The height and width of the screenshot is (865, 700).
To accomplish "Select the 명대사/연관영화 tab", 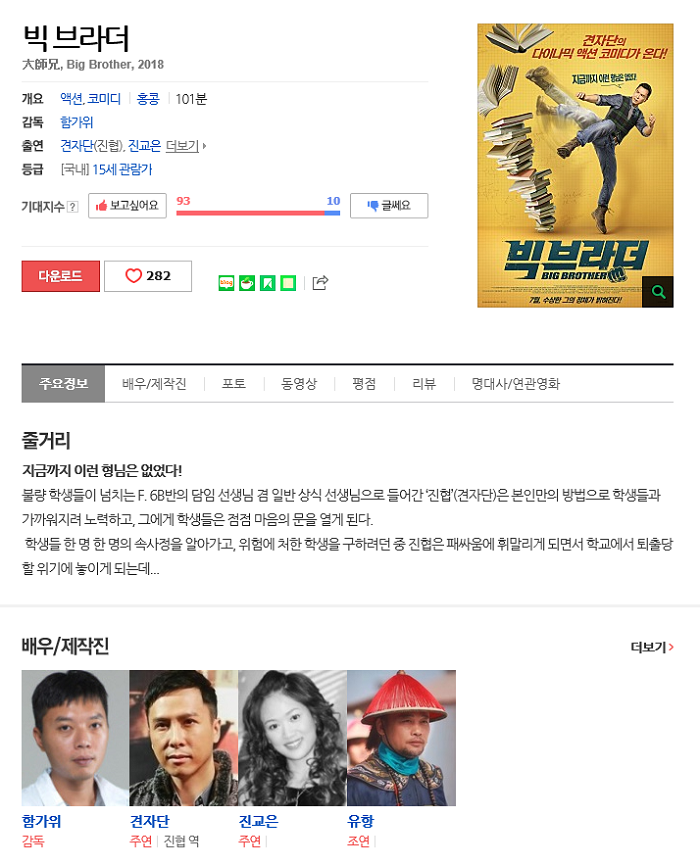I will 516,383.
